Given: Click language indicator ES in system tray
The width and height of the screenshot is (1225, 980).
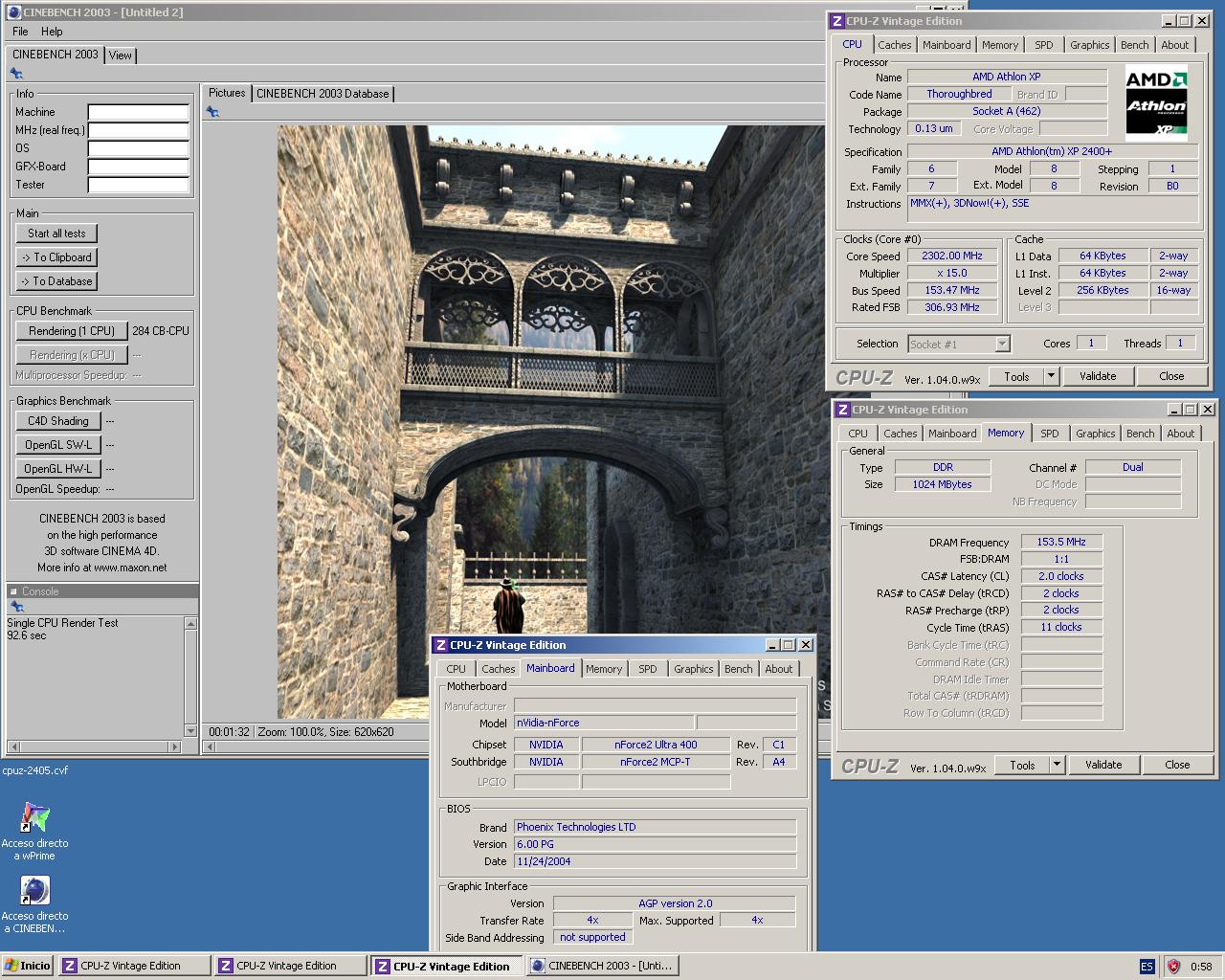Looking at the screenshot, I should [1147, 967].
